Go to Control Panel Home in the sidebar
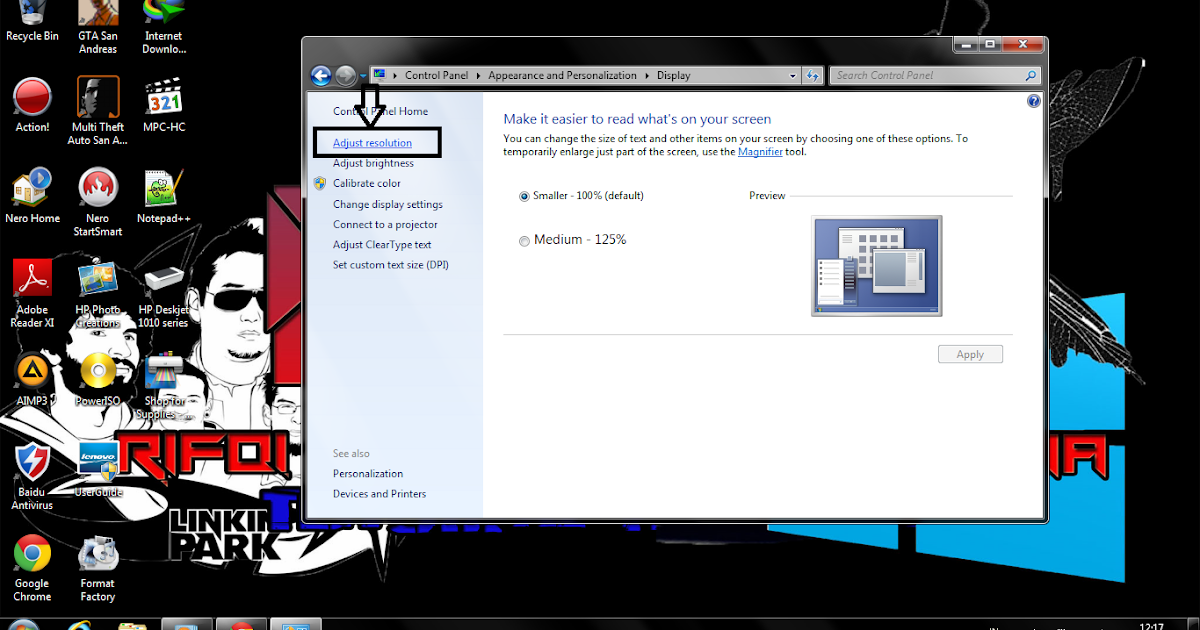The height and width of the screenshot is (630, 1200). pos(380,111)
